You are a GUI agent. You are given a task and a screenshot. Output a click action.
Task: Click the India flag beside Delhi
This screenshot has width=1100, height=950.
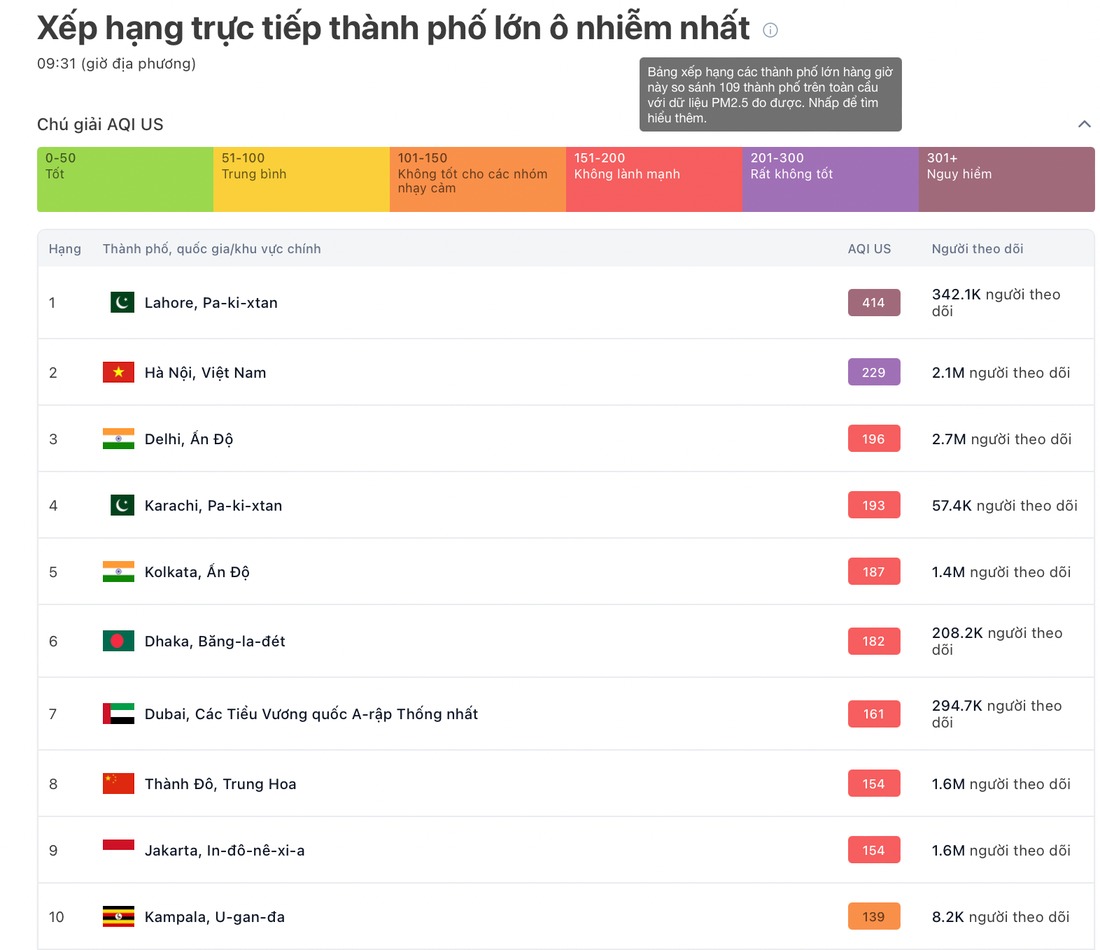(118, 439)
